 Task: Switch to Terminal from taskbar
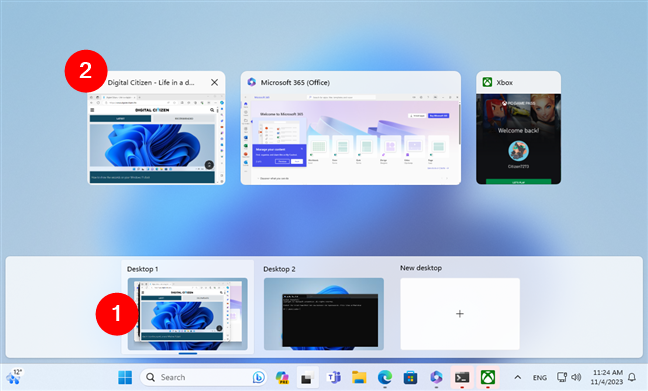tap(462, 377)
